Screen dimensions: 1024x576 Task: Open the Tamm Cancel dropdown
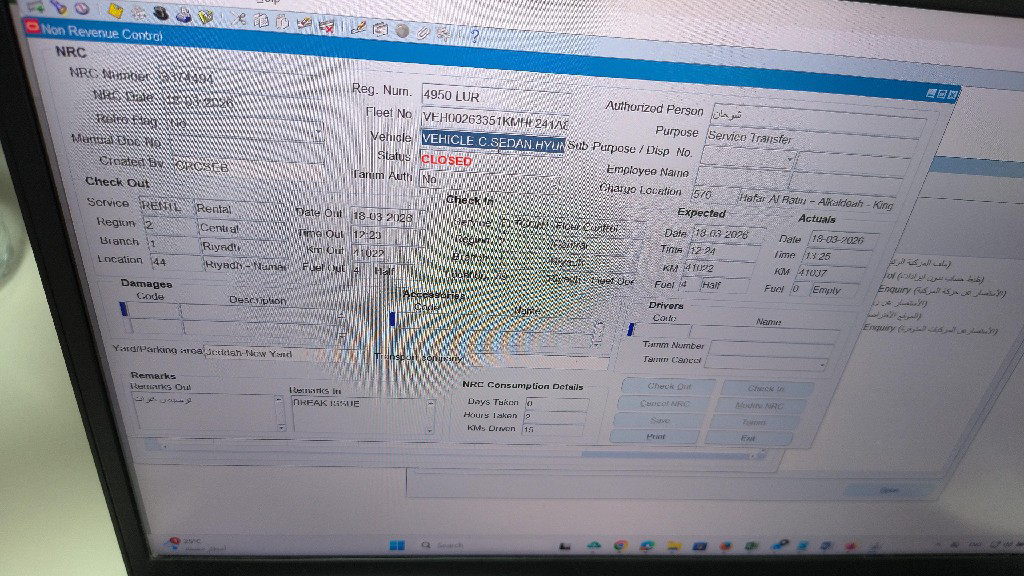click(x=822, y=362)
